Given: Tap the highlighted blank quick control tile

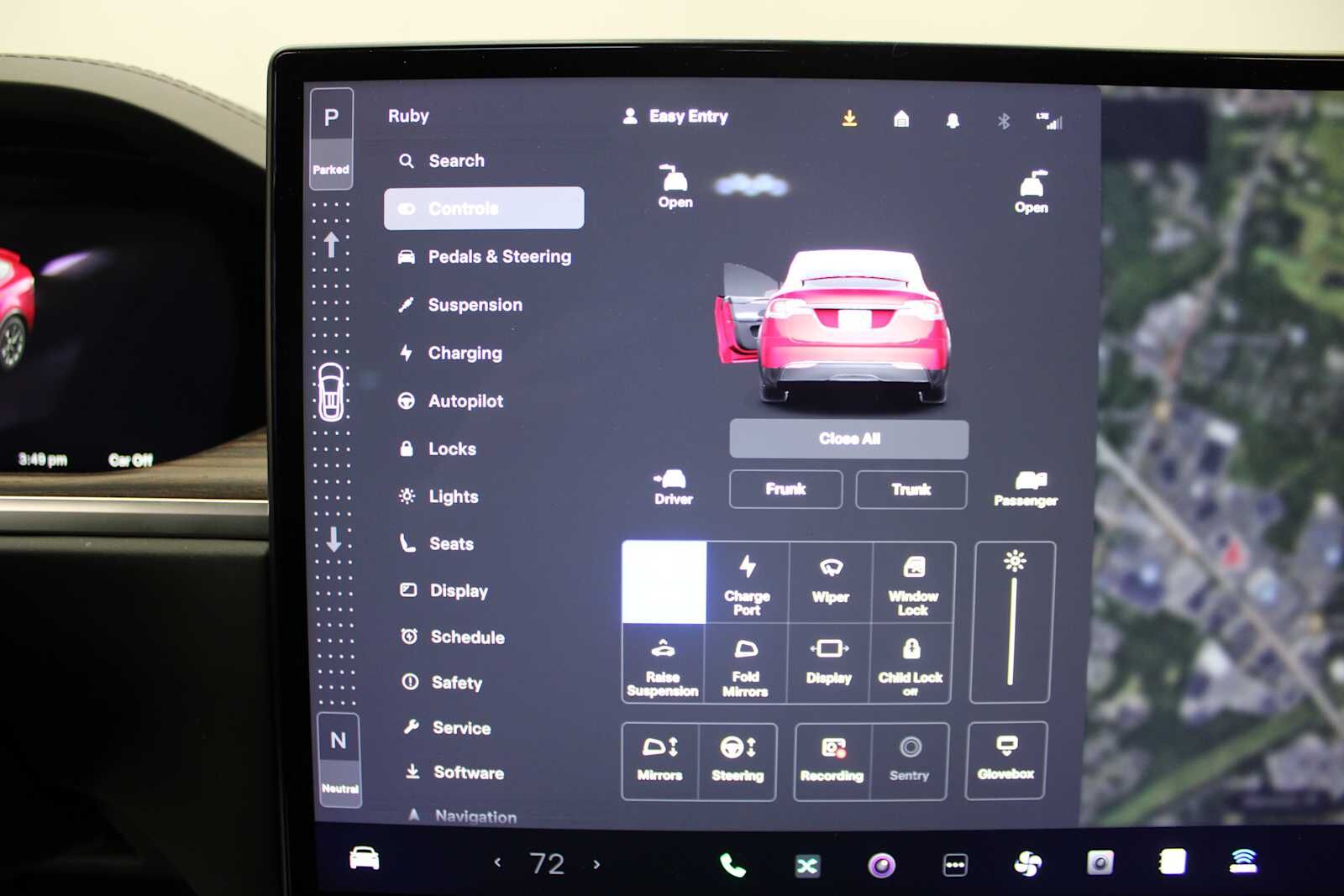Looking at the screenshot, I should [664, 582].
